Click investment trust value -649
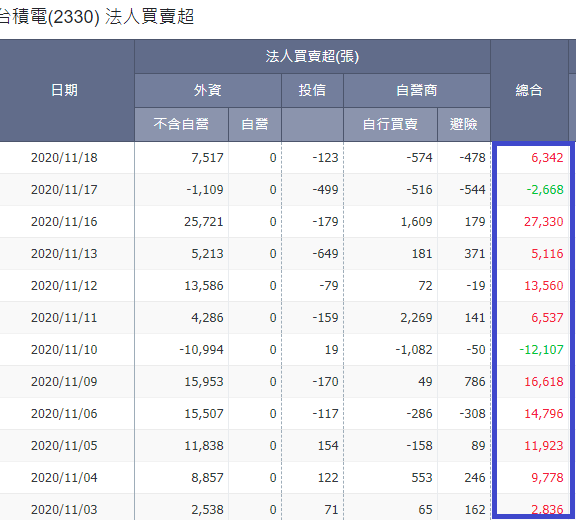 [x=325, y=254]
